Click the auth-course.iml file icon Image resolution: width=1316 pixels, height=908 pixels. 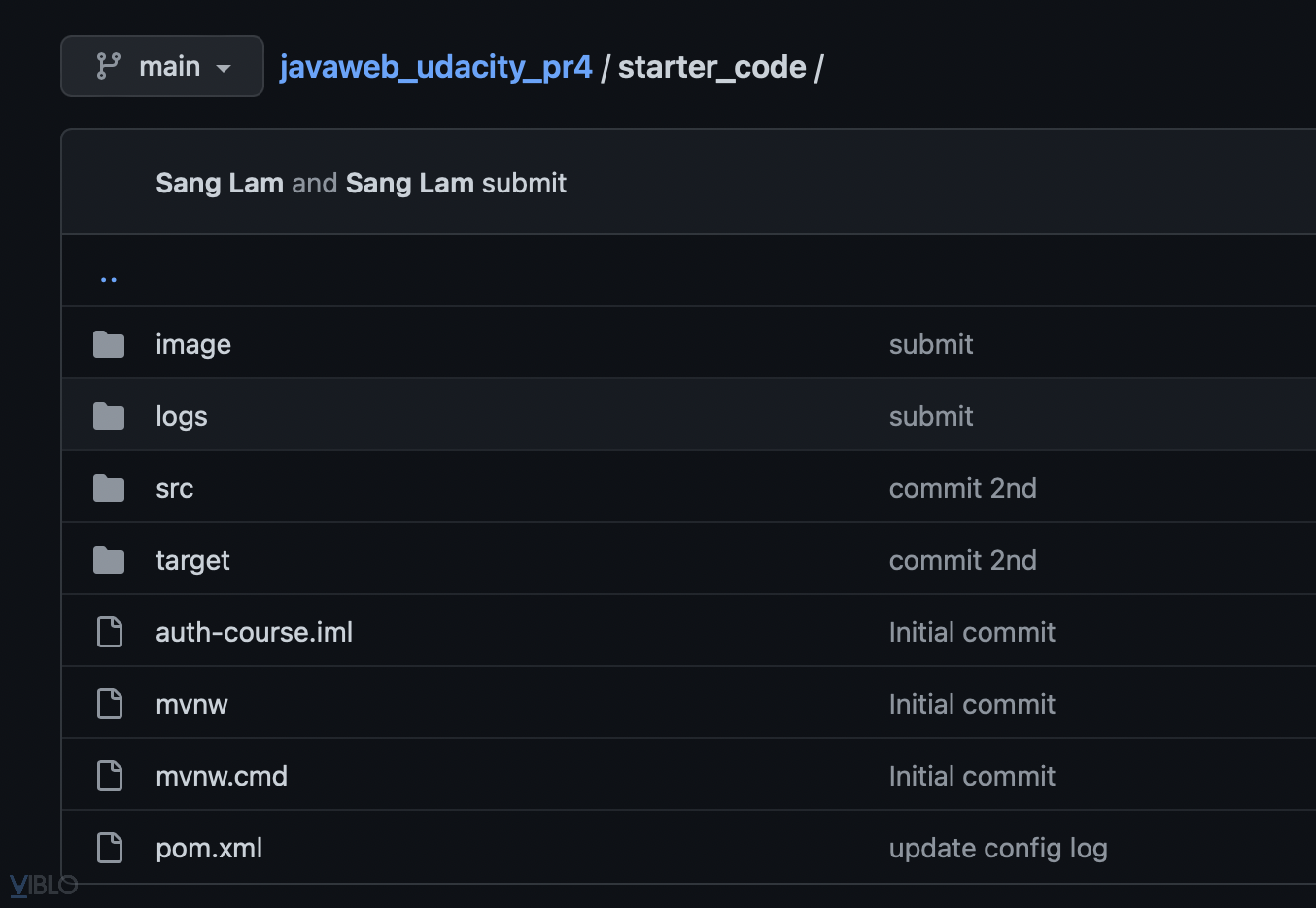[x=109, y=631]
